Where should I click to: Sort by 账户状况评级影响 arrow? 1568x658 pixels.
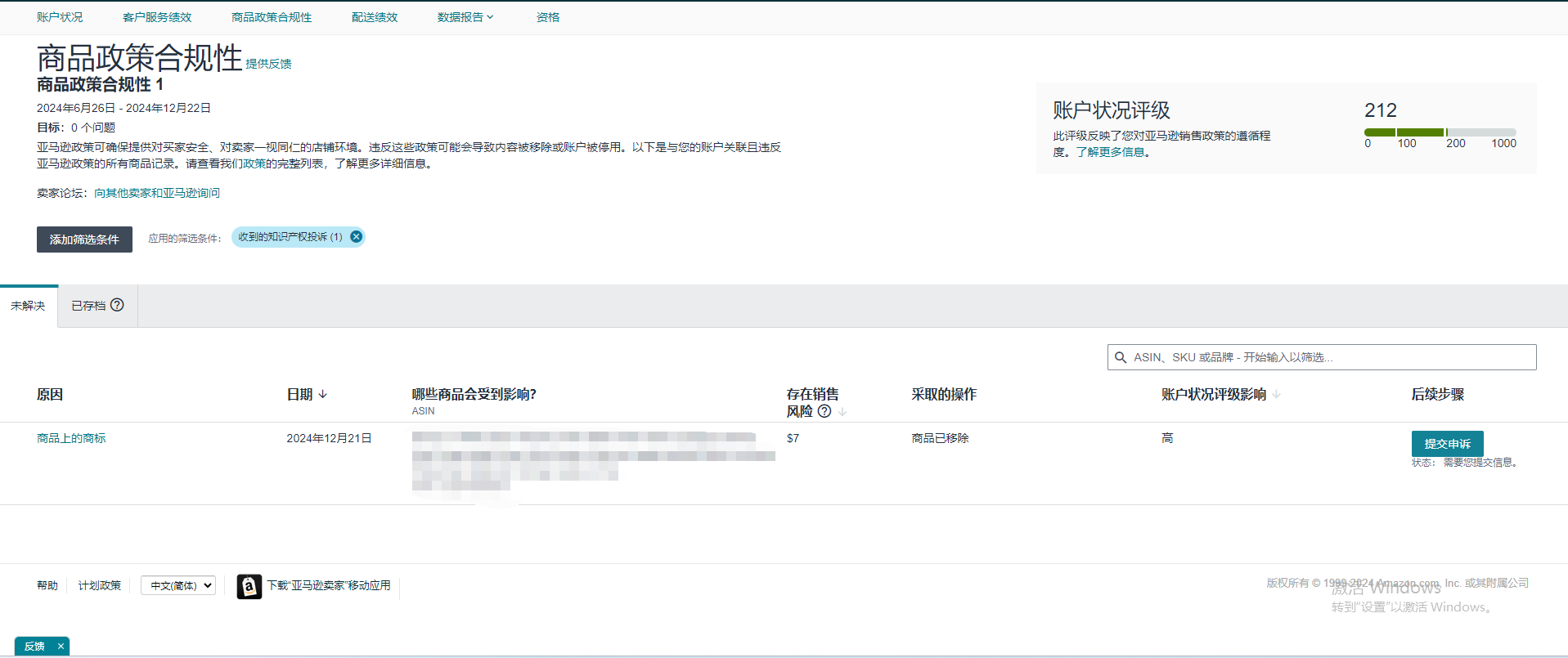click(1276, 394)
